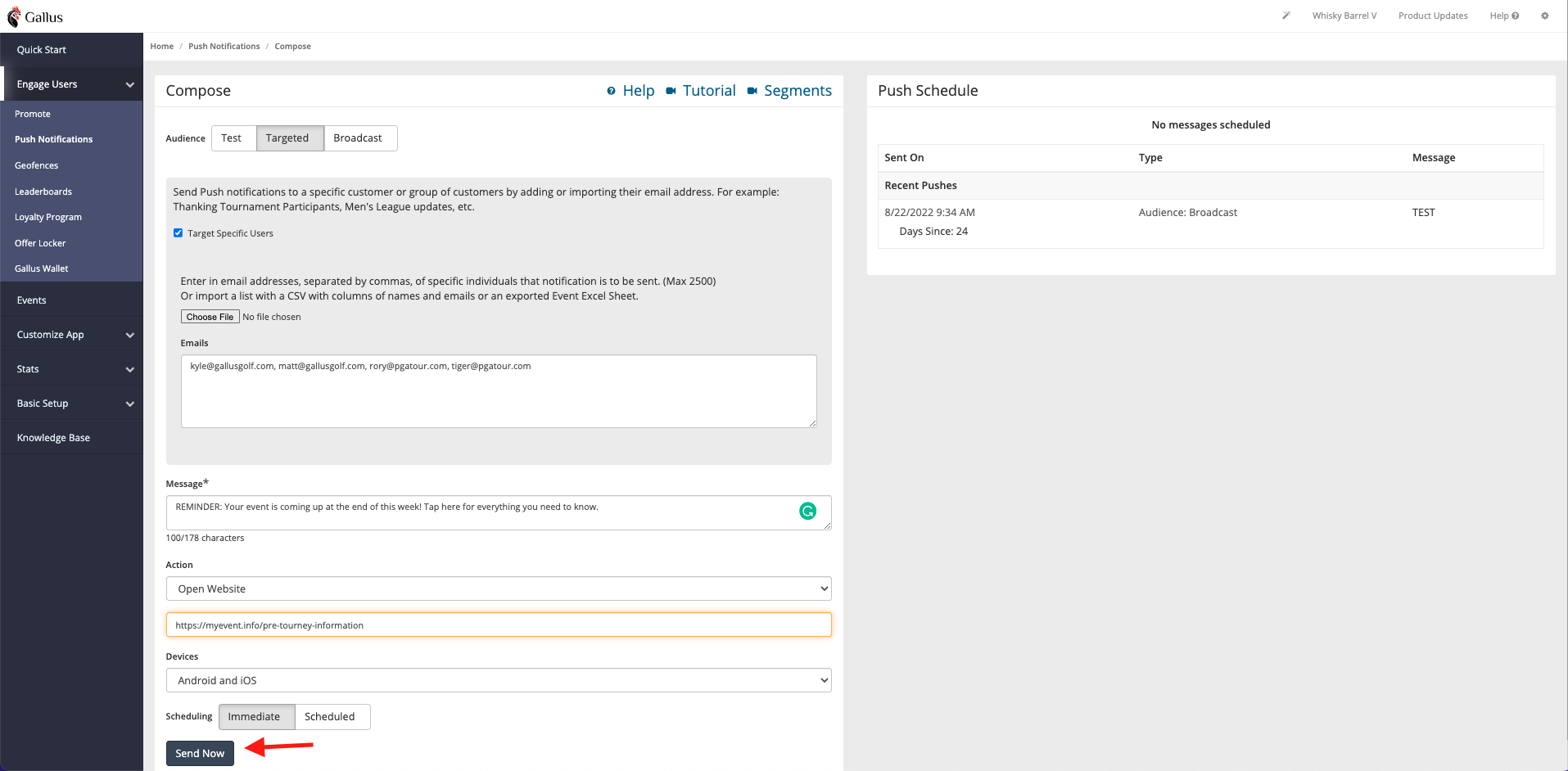Click the Segments video camera icon
Image resolution: width=1568 pixels, height=771 pixels.
pos(752,91)
